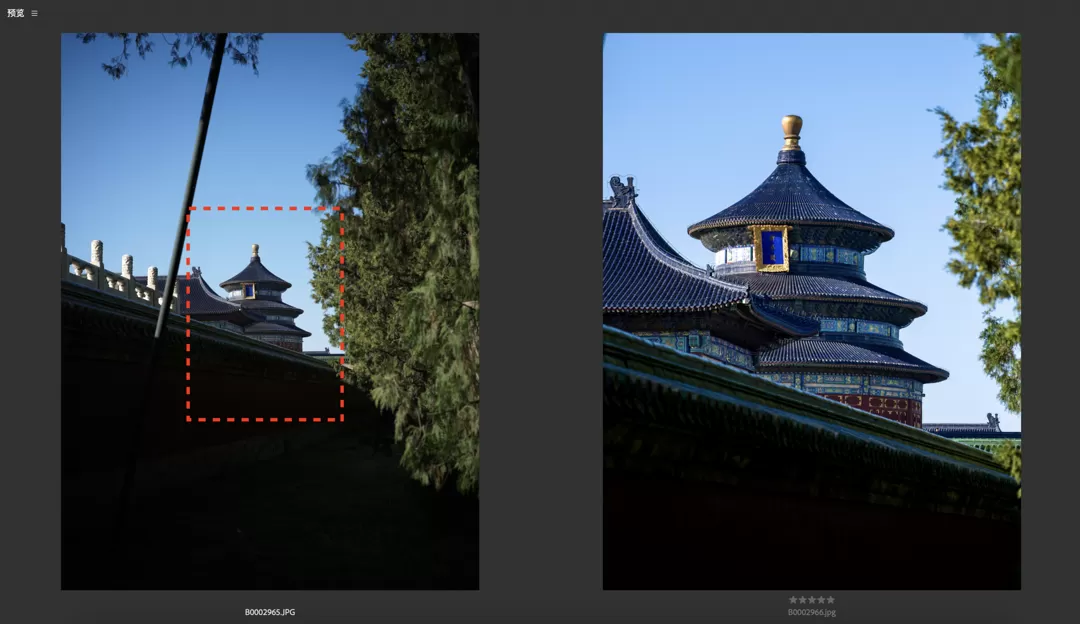
Task: Click the fourth rating star
Action: click(x=820, y=600)
